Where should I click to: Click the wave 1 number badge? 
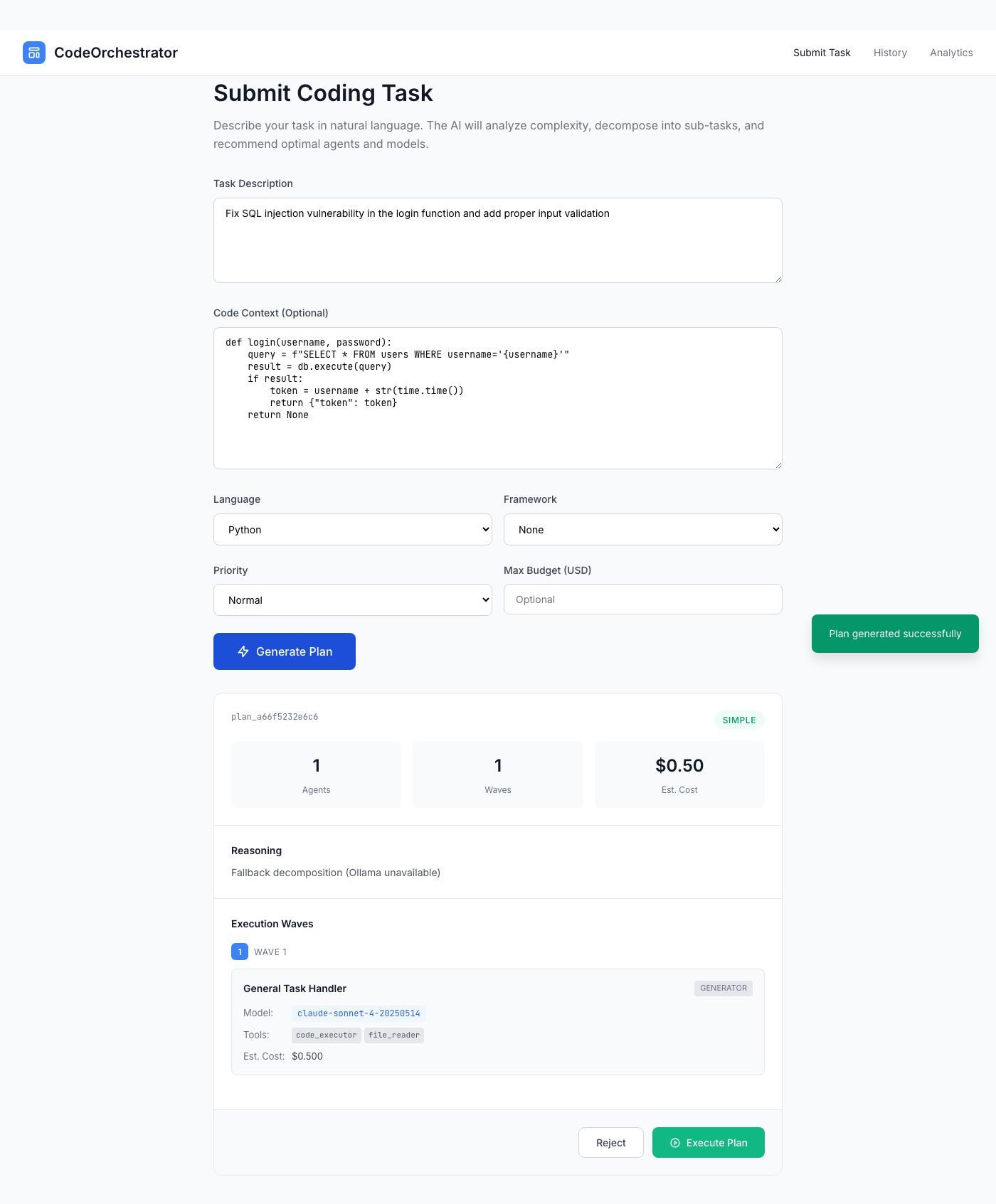(x=240, y=952)
